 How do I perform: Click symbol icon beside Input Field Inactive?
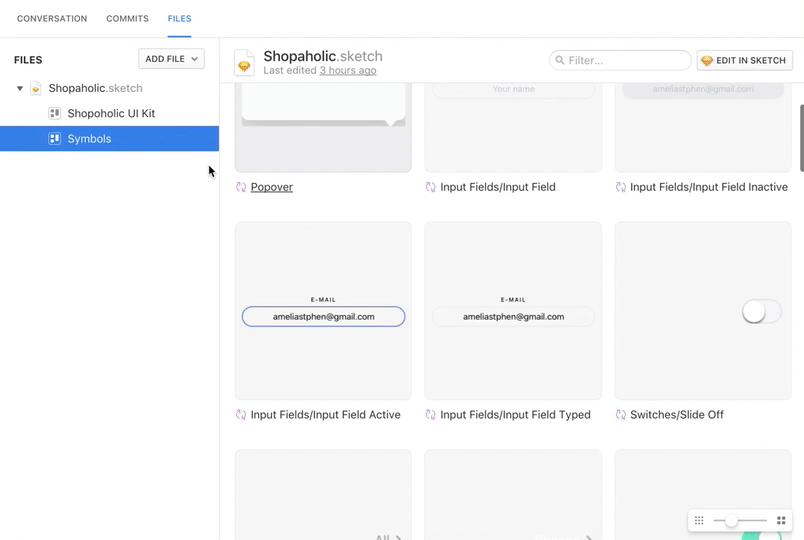pos(621,187)
